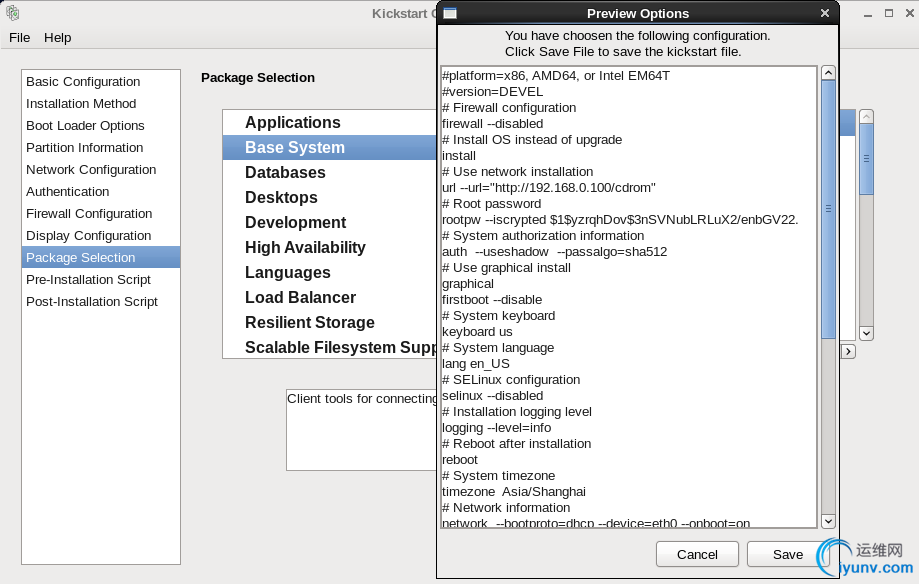
Task: Click the 'firewall --disabled' line in preview
Action: (x=492, y=124)
